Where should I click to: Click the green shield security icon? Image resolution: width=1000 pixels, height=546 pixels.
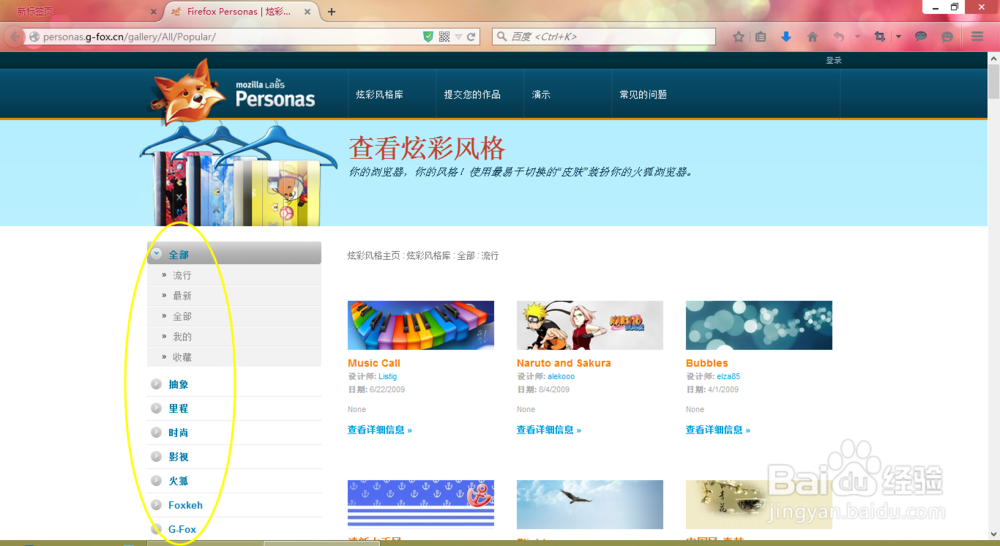click(428, 36)
